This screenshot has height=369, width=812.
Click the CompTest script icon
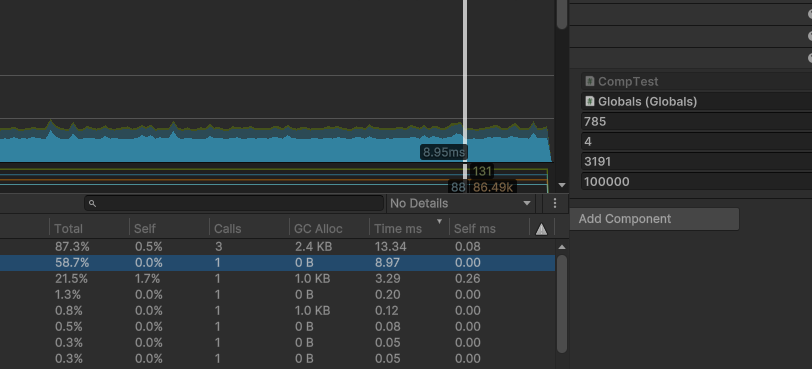tap(589, 81)
